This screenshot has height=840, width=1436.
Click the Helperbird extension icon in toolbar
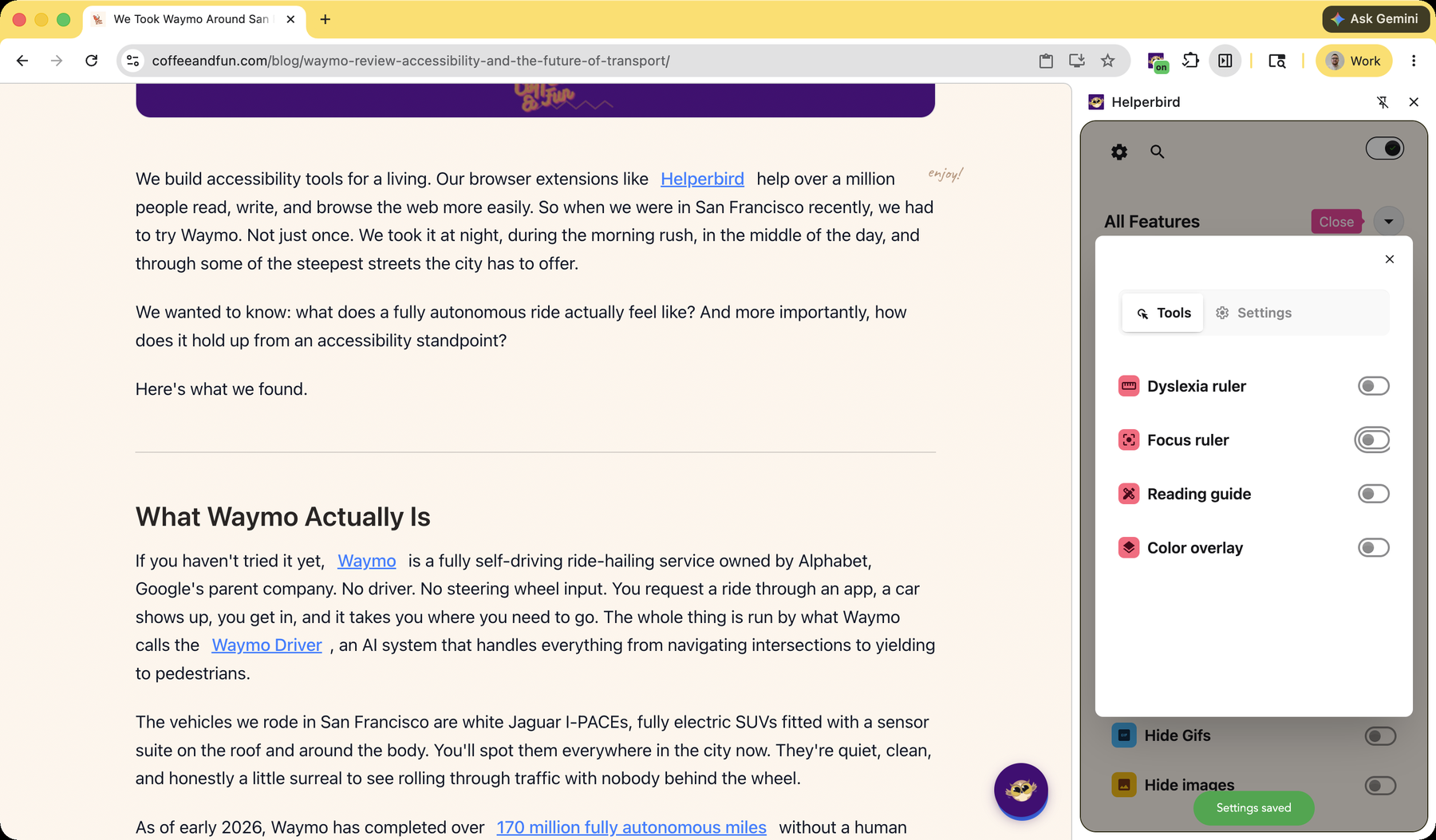[1157, 61]
